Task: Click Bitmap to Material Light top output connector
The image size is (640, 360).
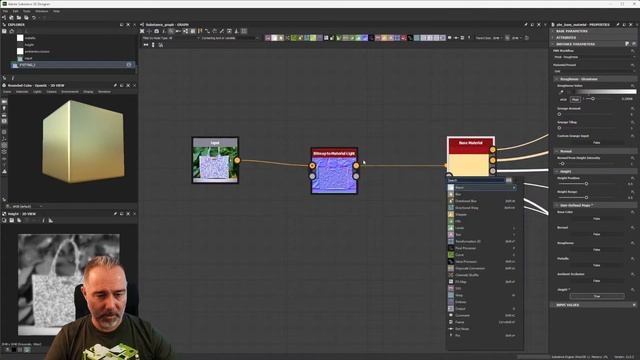Action: coord(356,166)
